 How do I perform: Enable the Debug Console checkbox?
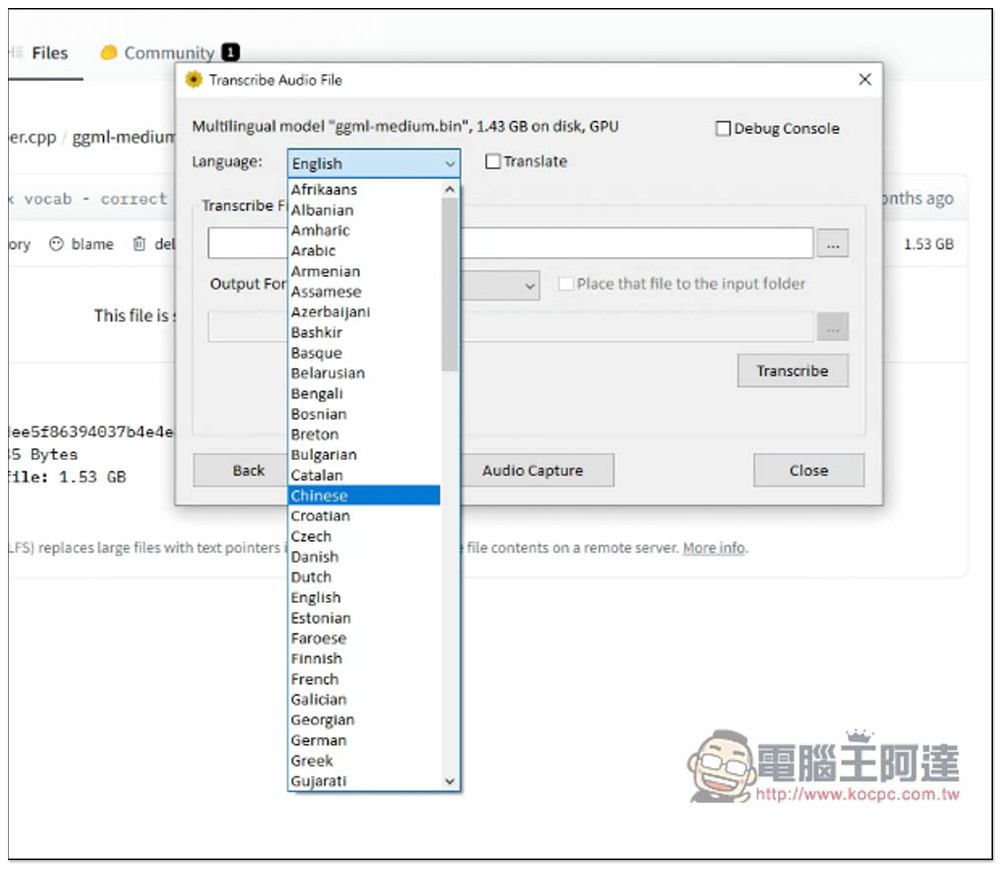pos(723,129)
